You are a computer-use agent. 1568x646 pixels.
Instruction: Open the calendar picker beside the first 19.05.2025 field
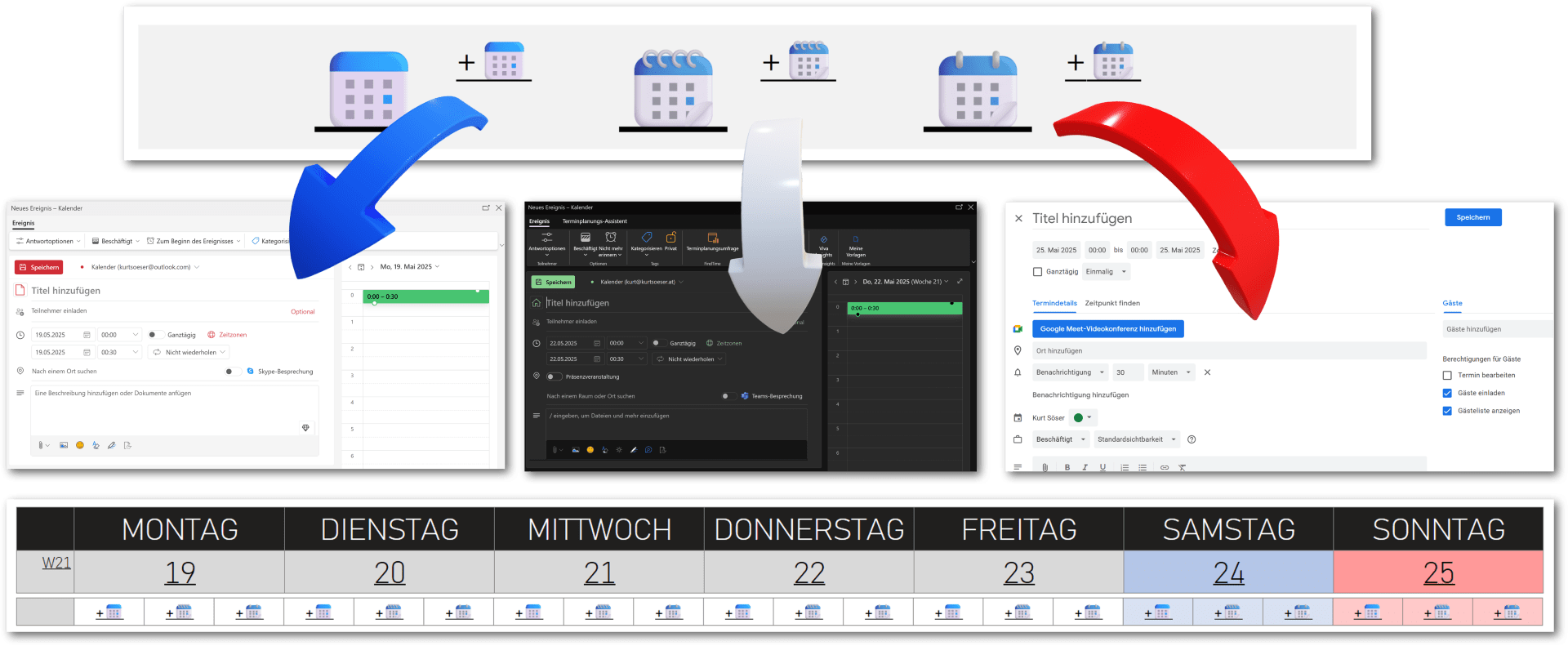tap(87, 335)
